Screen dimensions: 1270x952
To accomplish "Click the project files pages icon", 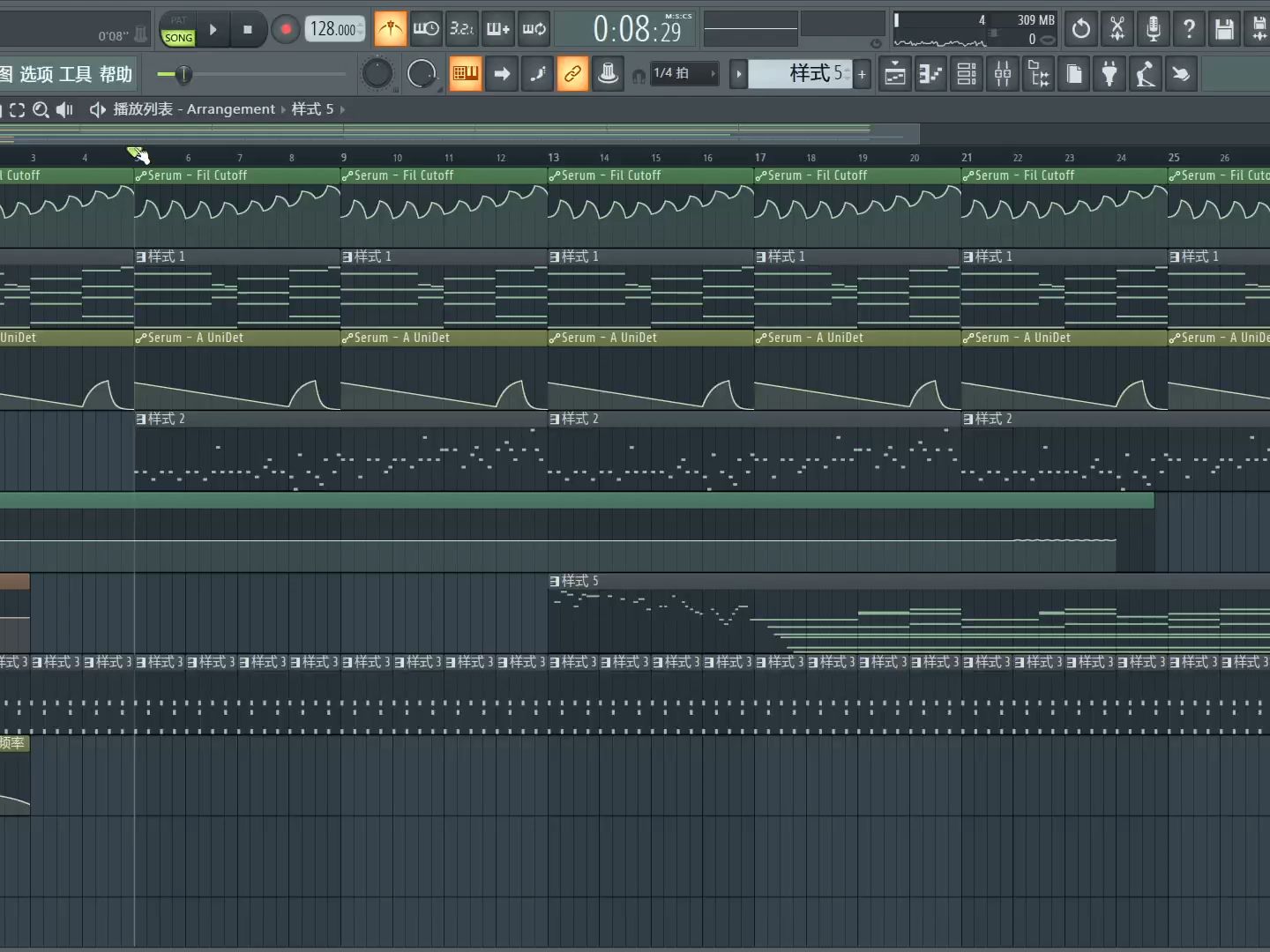I will (1074, 74).
